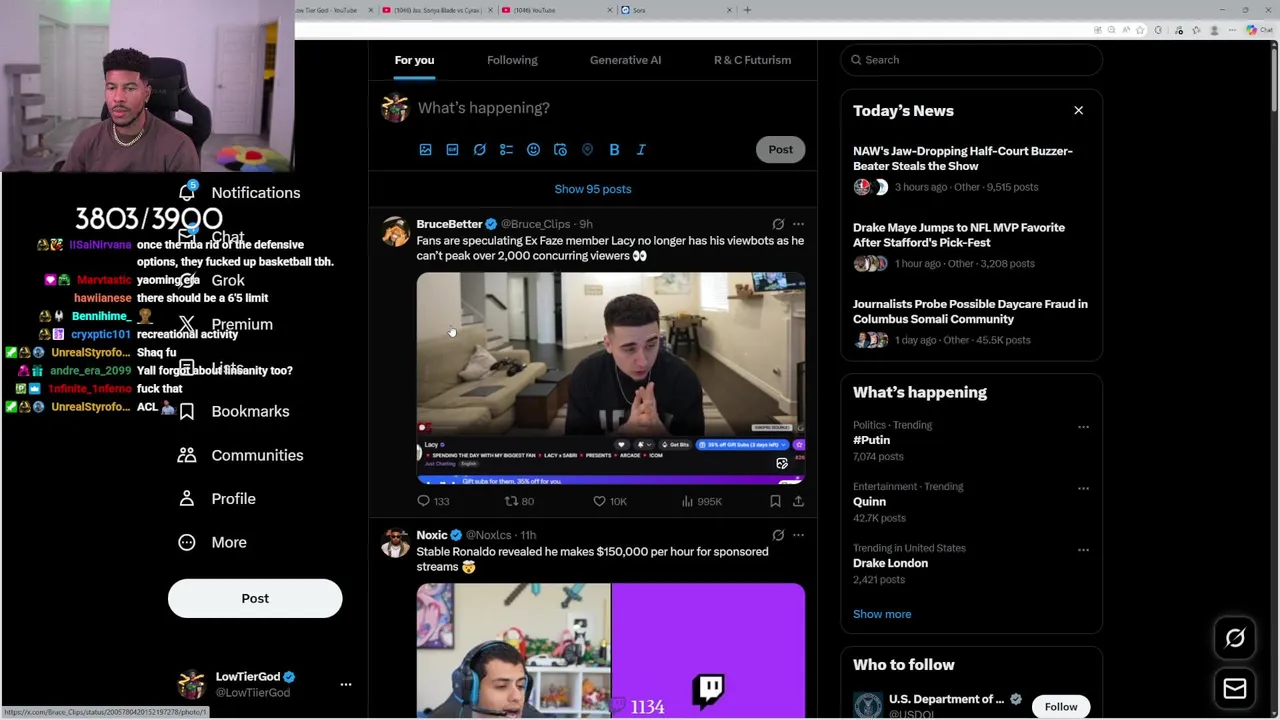Click the white sidebar Post button
This screenshot has height=720, width=1280.
point(255,598)
